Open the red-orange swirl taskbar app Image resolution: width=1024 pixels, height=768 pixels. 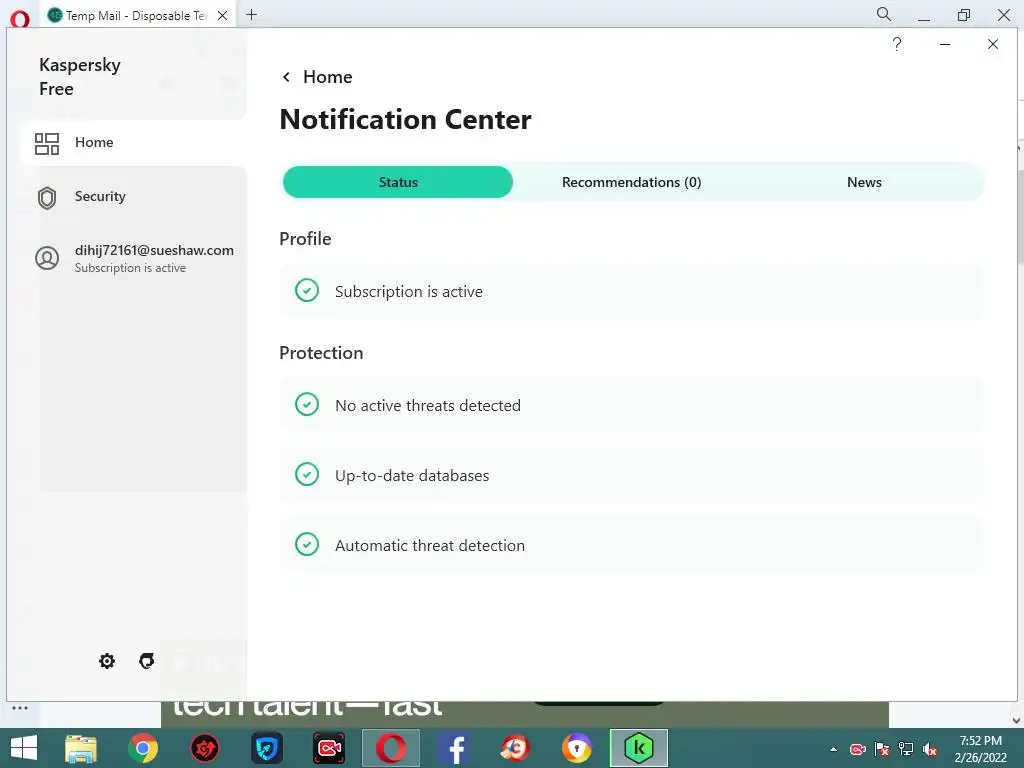tap(515, 748)
